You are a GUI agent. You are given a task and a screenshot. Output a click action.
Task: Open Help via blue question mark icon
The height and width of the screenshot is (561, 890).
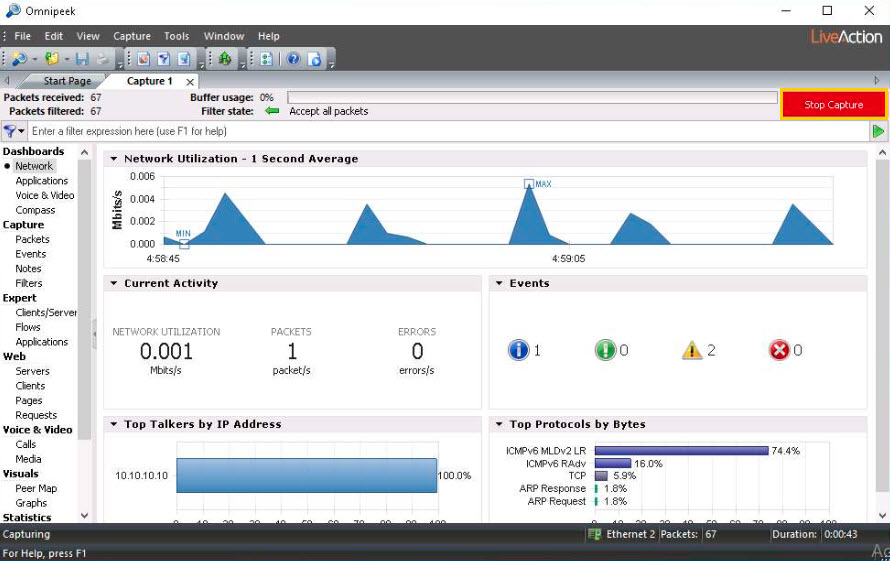pyautogui.click(x=293, y=58)
